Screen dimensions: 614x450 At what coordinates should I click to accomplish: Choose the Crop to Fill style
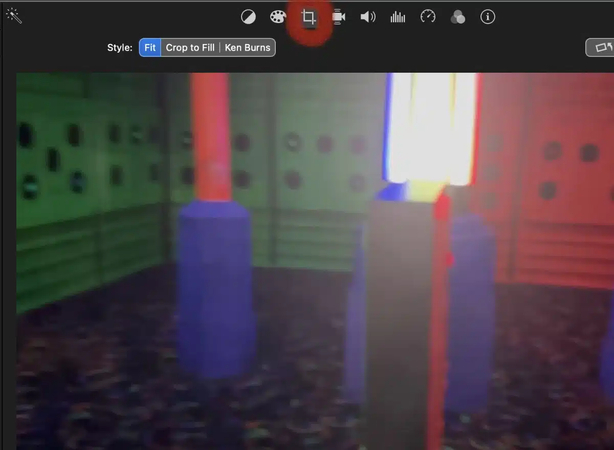[x=190, y=48]
